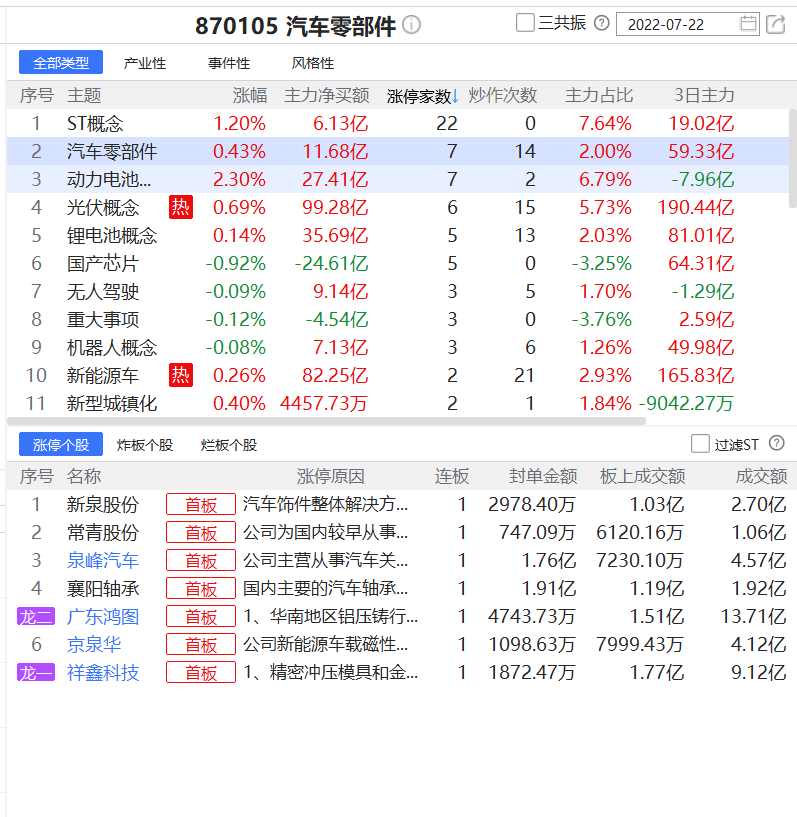The height and width of the screenshot is (817, 797).
Task: Select theme row 动力电池
Action: [398, 179]
